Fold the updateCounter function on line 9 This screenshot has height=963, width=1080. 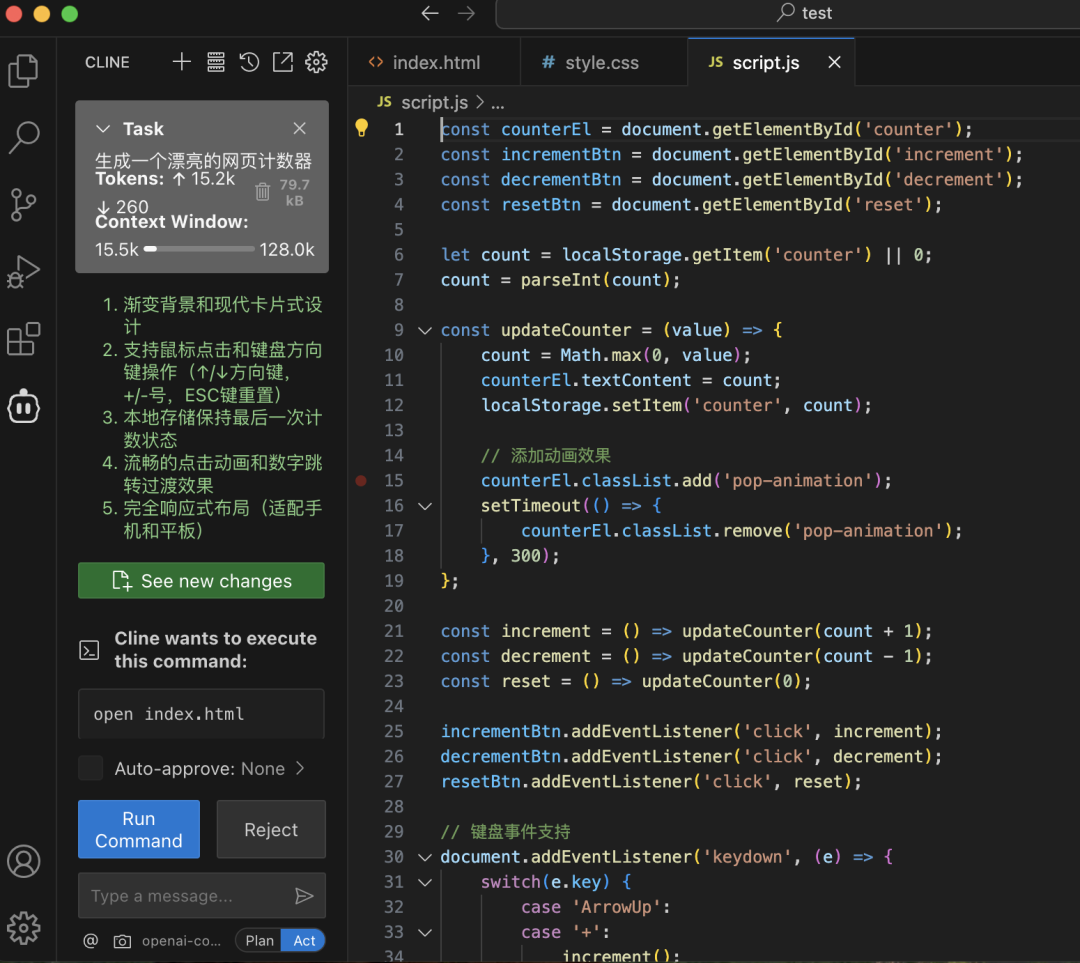click(424, 330)
